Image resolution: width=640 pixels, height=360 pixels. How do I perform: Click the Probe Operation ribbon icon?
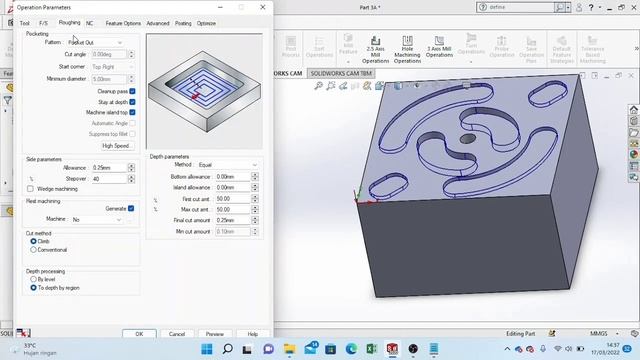click(x=502, y=47)
